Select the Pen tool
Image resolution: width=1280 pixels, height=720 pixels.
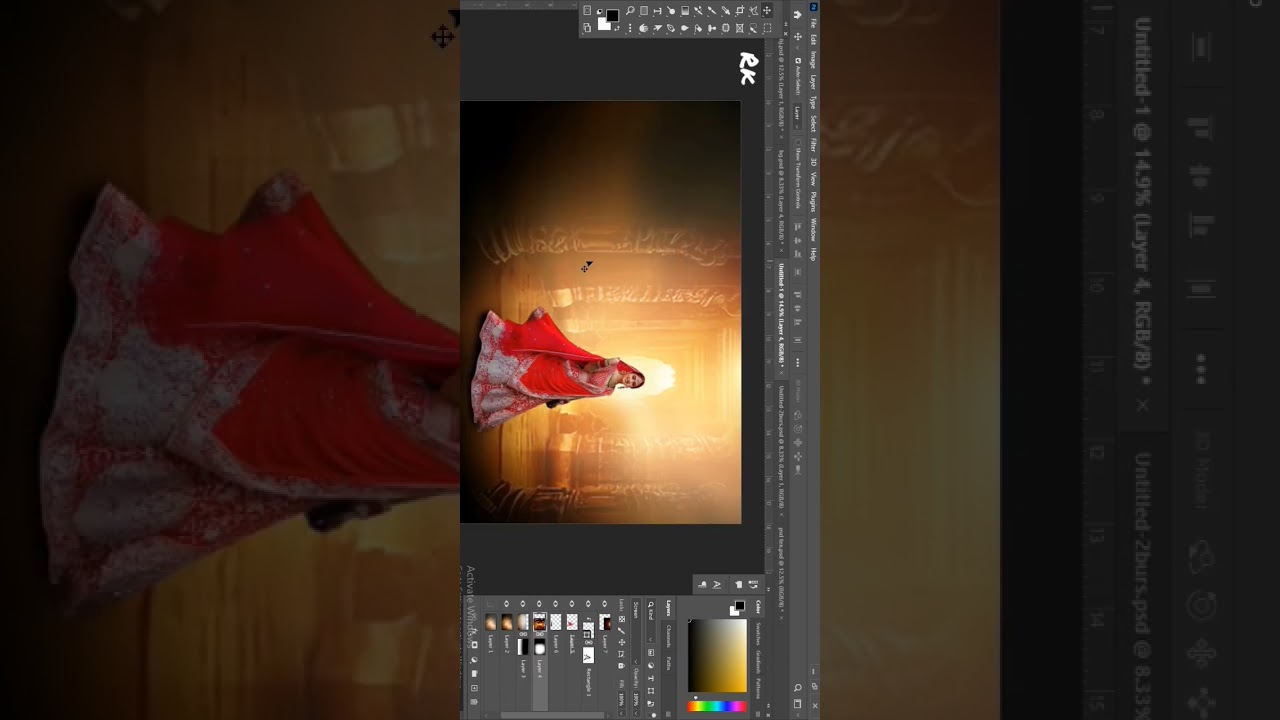(671, 28)
